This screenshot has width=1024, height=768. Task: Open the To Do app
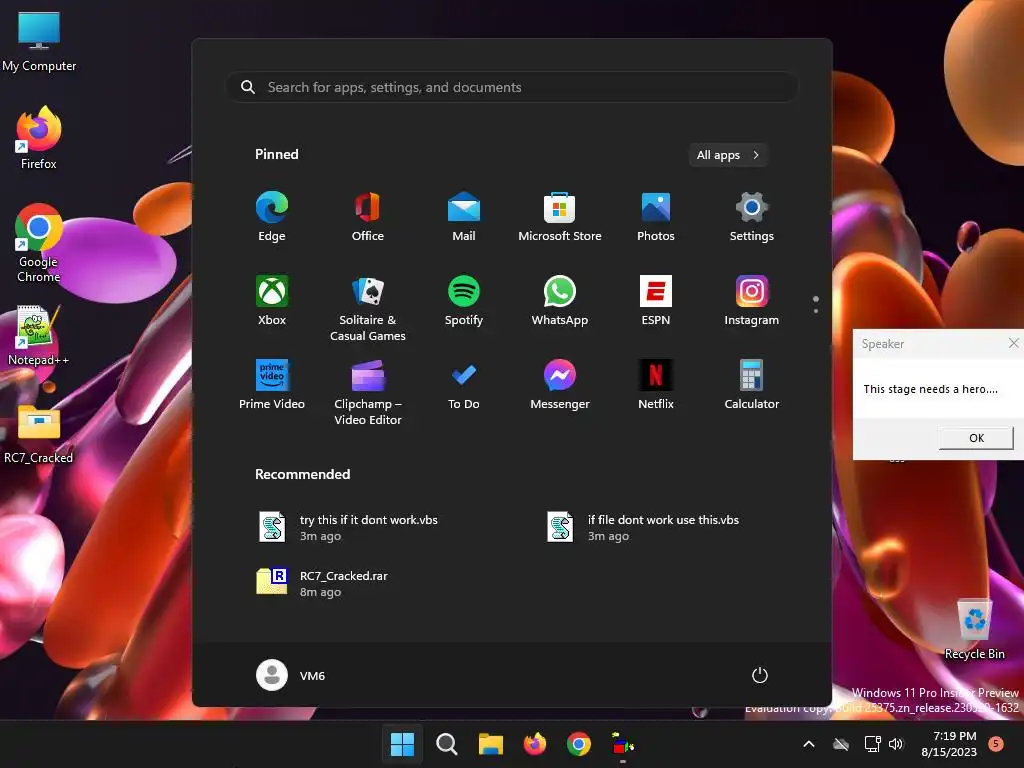(464, 385)
